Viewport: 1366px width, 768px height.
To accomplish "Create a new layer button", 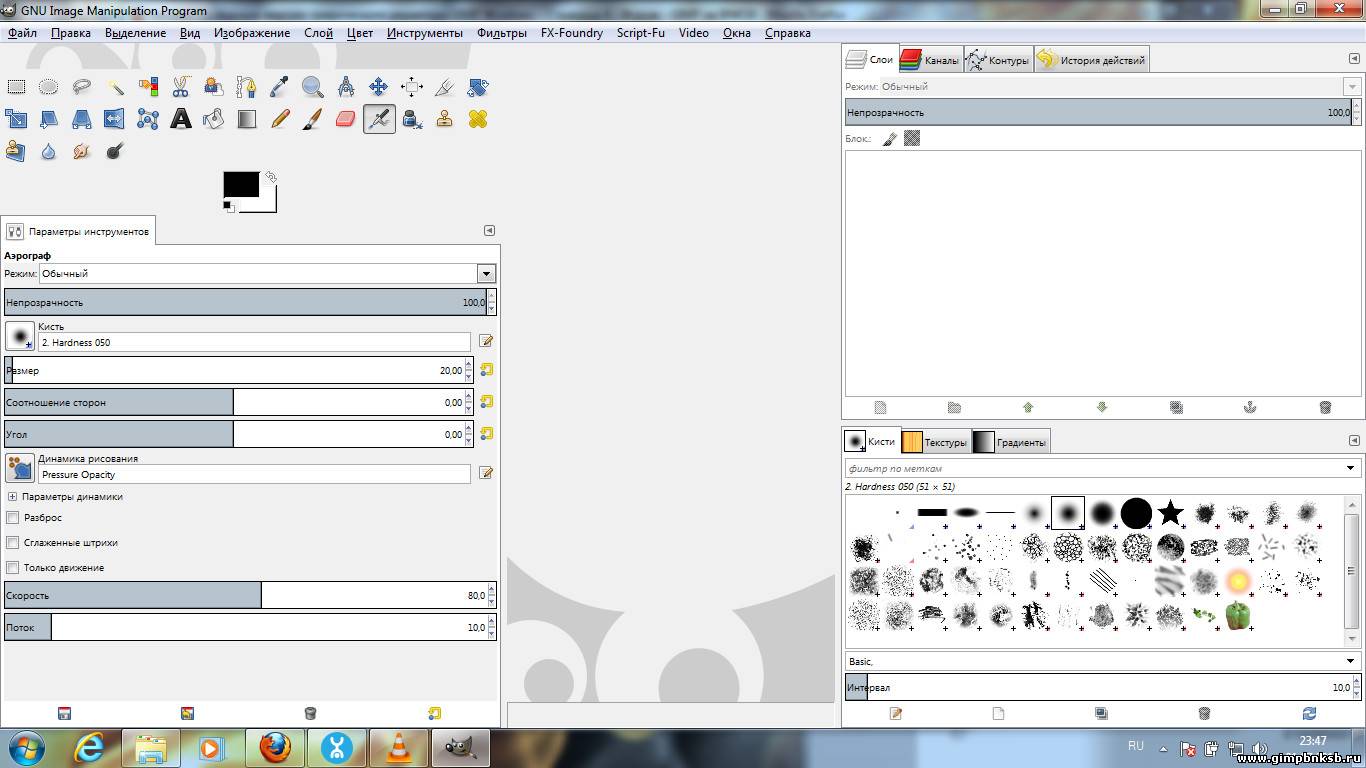I will tap(880, 407).
